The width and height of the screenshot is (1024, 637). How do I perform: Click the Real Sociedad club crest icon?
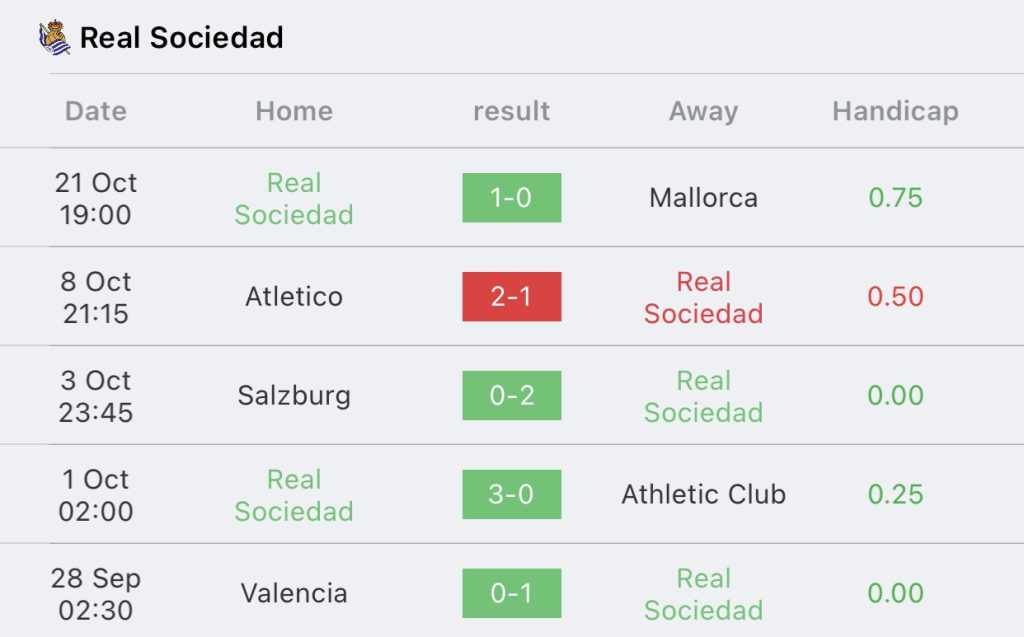(x=54, y=38)
